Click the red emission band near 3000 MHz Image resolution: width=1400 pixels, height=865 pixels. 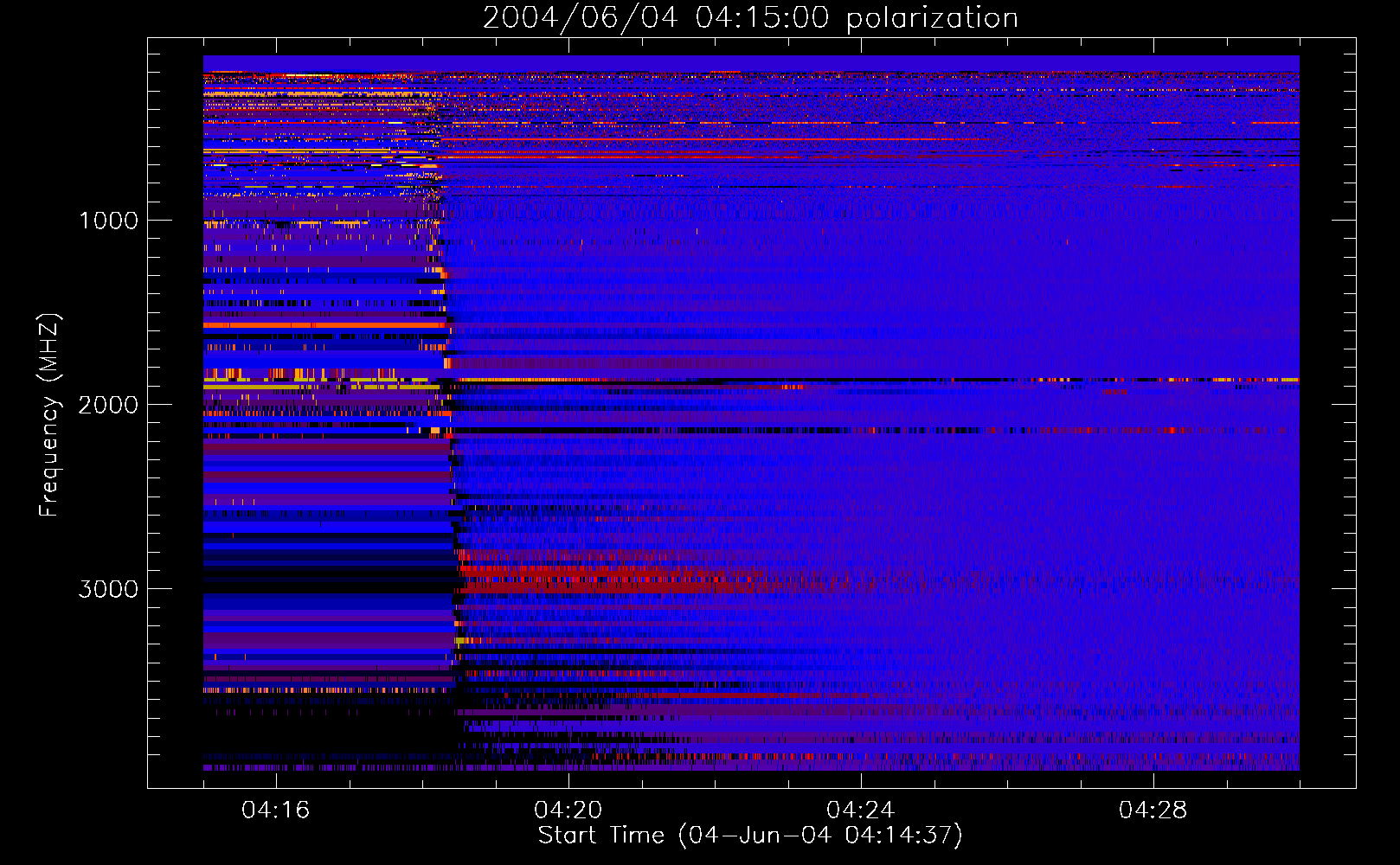[x=606, y=578]
